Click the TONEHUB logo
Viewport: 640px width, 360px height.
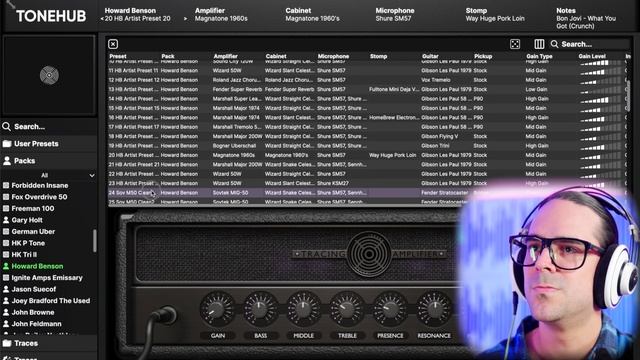51,16
